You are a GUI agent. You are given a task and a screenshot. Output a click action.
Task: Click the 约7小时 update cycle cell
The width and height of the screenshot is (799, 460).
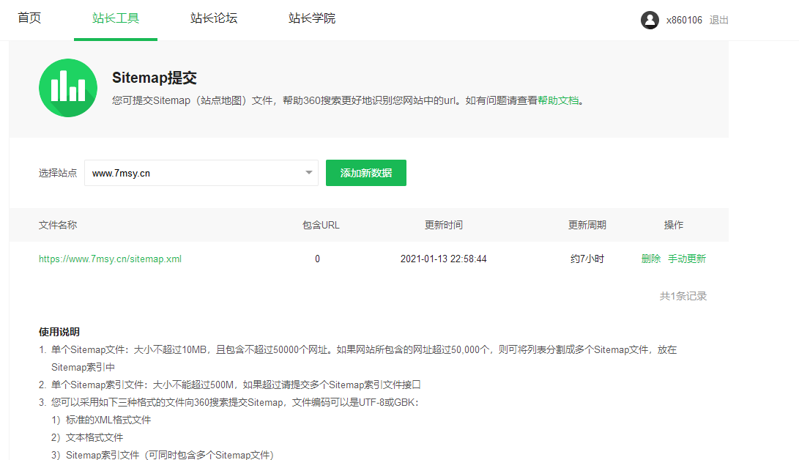(587, 259)
